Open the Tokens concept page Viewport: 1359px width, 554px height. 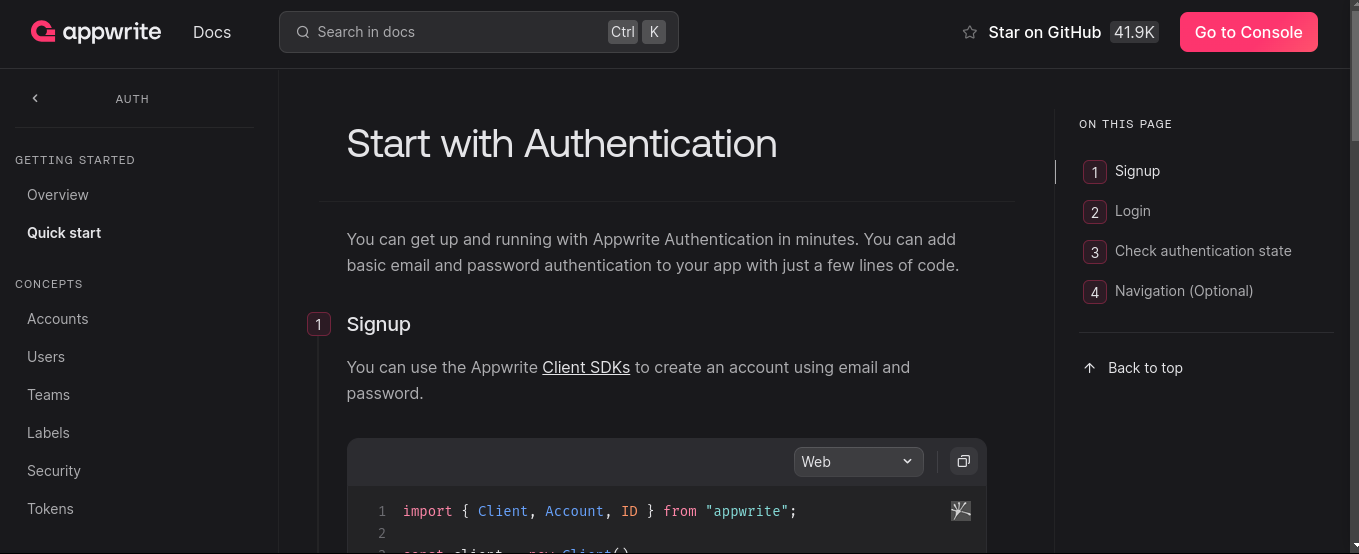pos(50,509)
